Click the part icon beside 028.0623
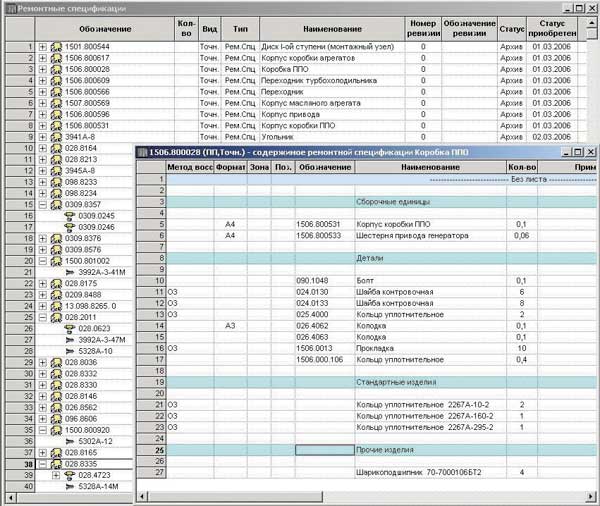Screen dimensions: 600x506 coord(69,329)
